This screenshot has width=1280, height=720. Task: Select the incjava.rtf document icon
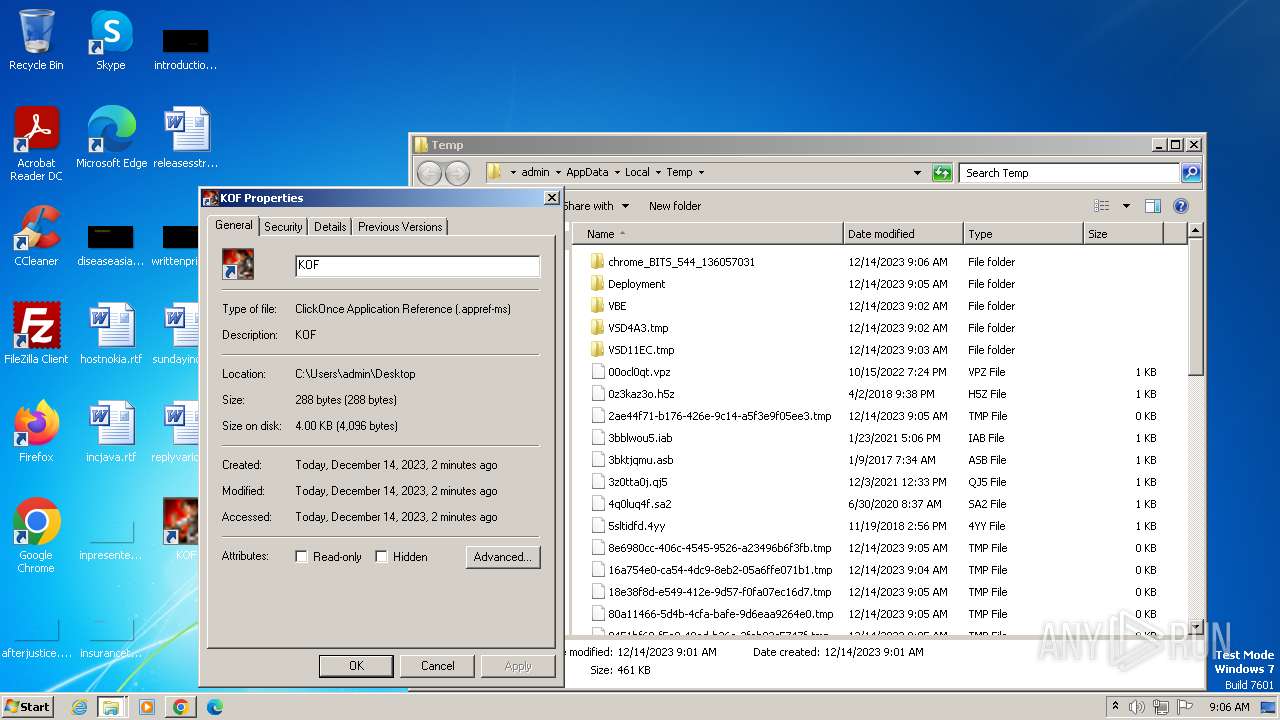111,432
